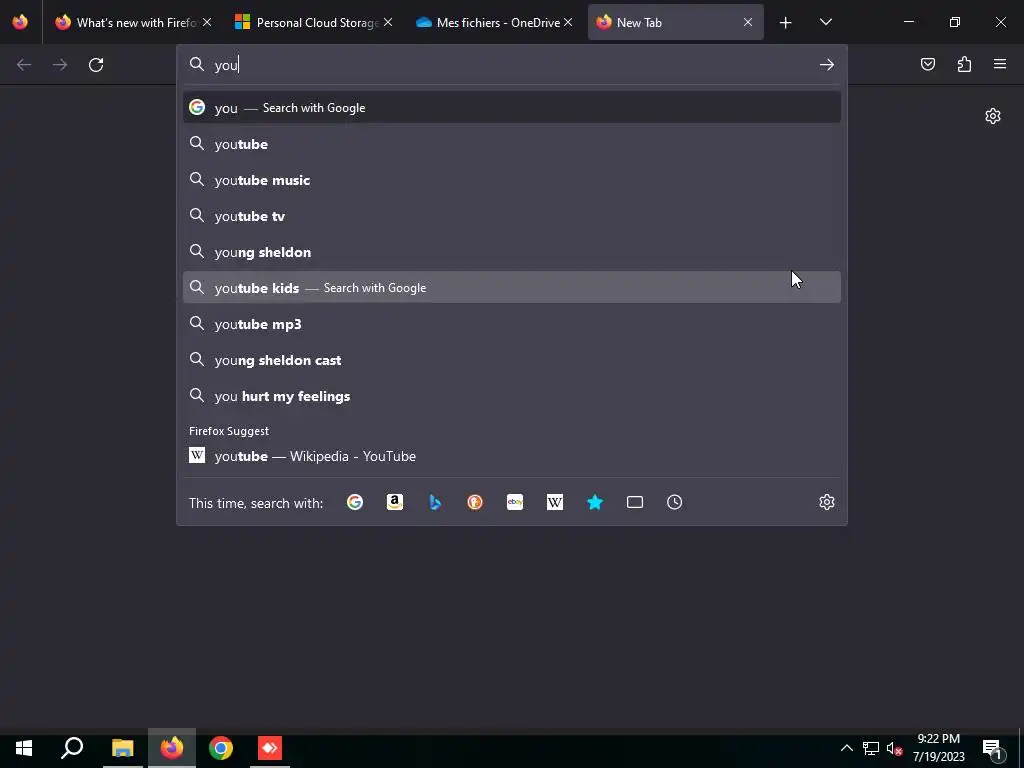Click the forward navigation arrow
Image resolution: width=1024 pixels, height=768 pixels.
pyautogui.click(x=60, y=65)
